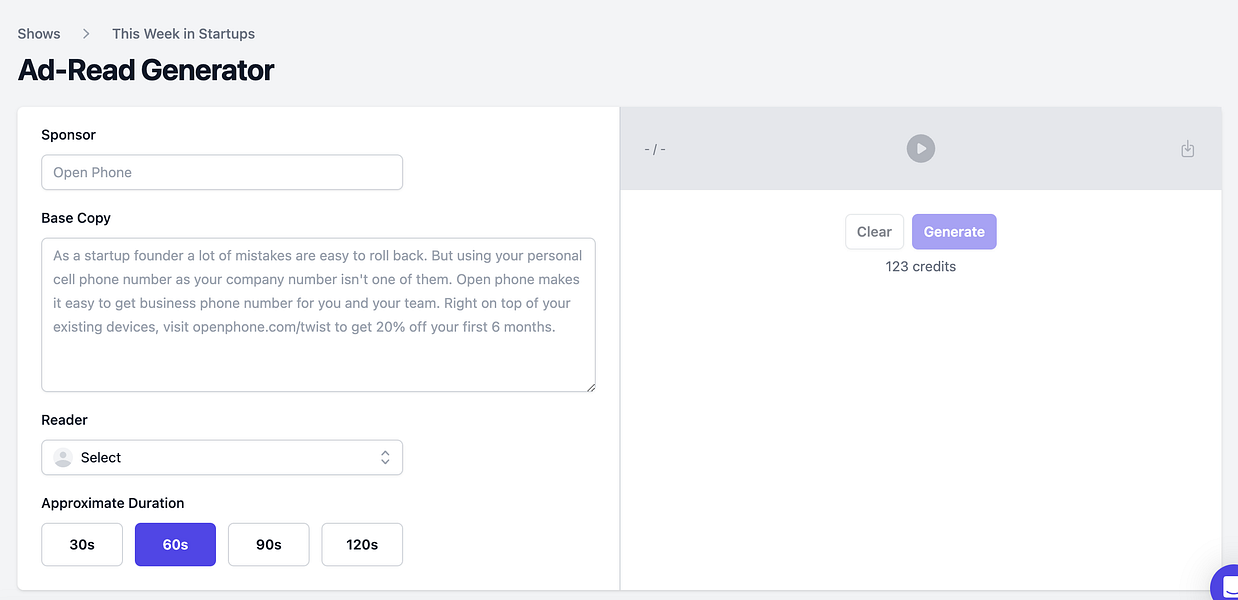
Task: Play the generated ad-read audio
Action: coord(920,149)
